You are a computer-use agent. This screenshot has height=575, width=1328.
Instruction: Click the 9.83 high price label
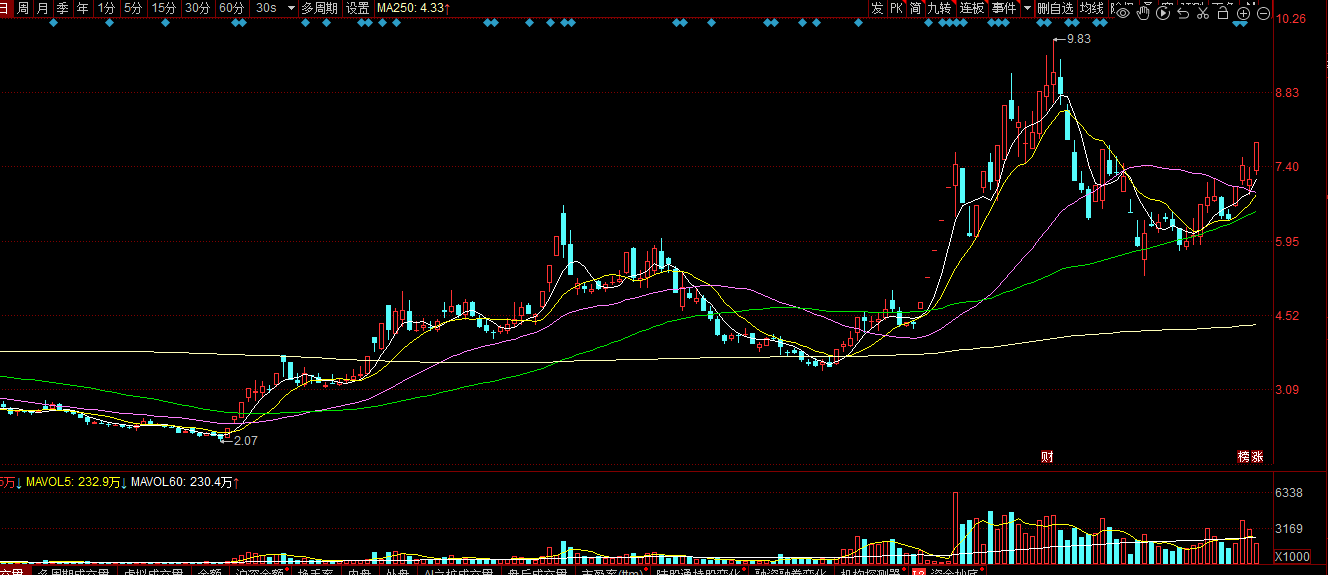point(1079,39)
